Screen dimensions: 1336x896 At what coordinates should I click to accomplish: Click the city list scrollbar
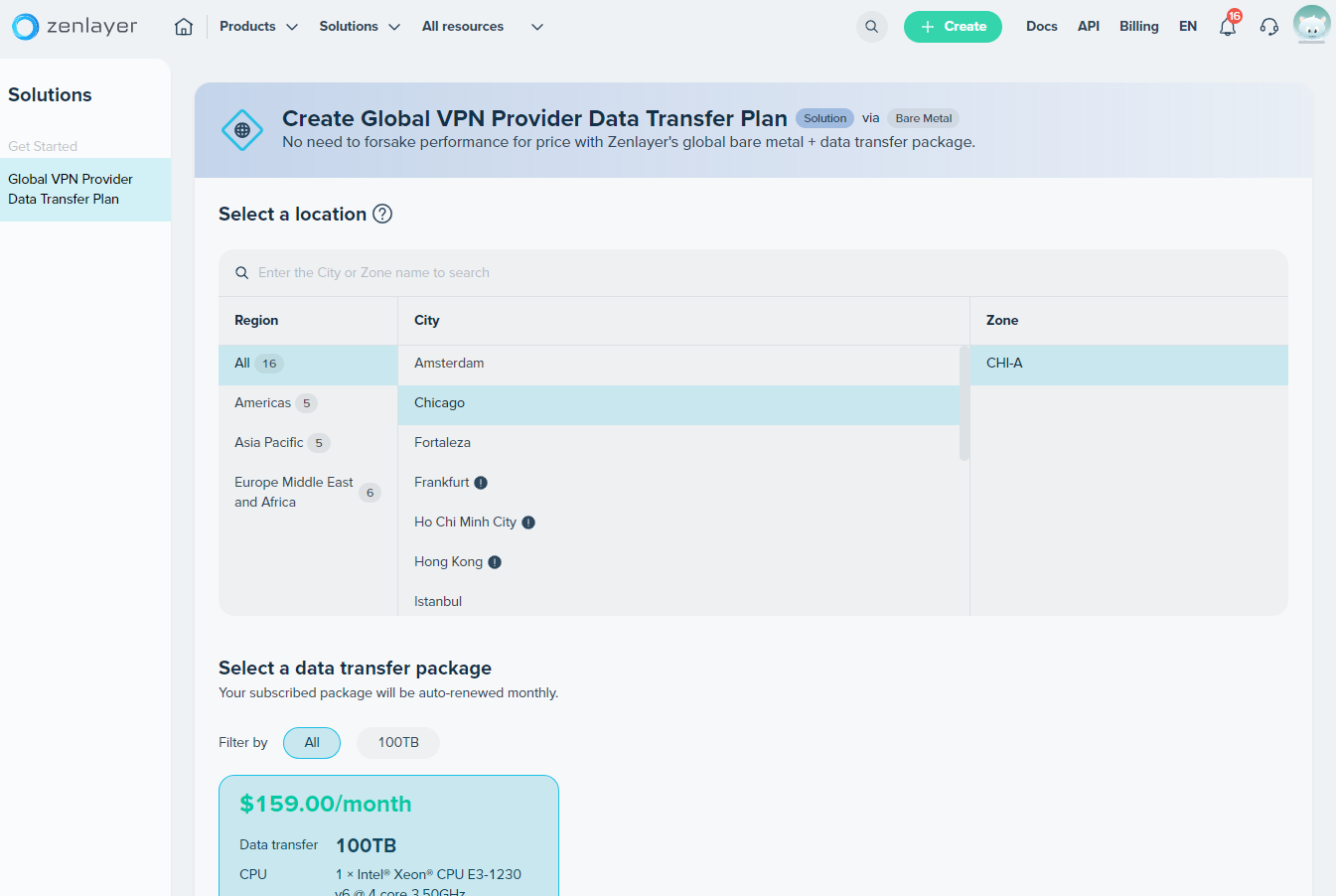pyautogui.click(x=964, y=403)
